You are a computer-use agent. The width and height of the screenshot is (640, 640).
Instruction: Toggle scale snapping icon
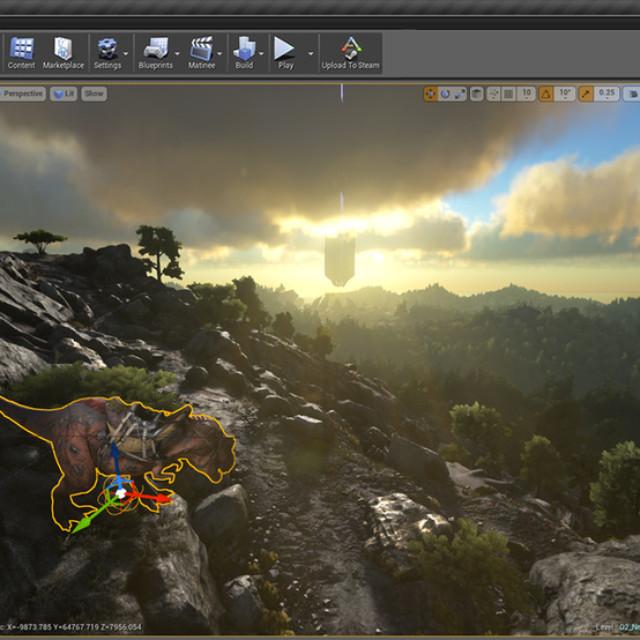point(586,94)
